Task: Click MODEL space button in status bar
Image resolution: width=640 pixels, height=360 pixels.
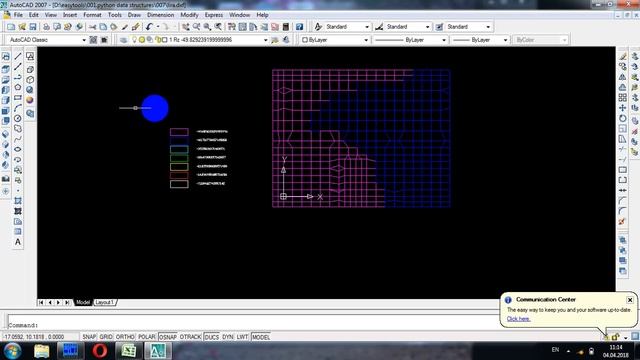Action: point(260,337)
